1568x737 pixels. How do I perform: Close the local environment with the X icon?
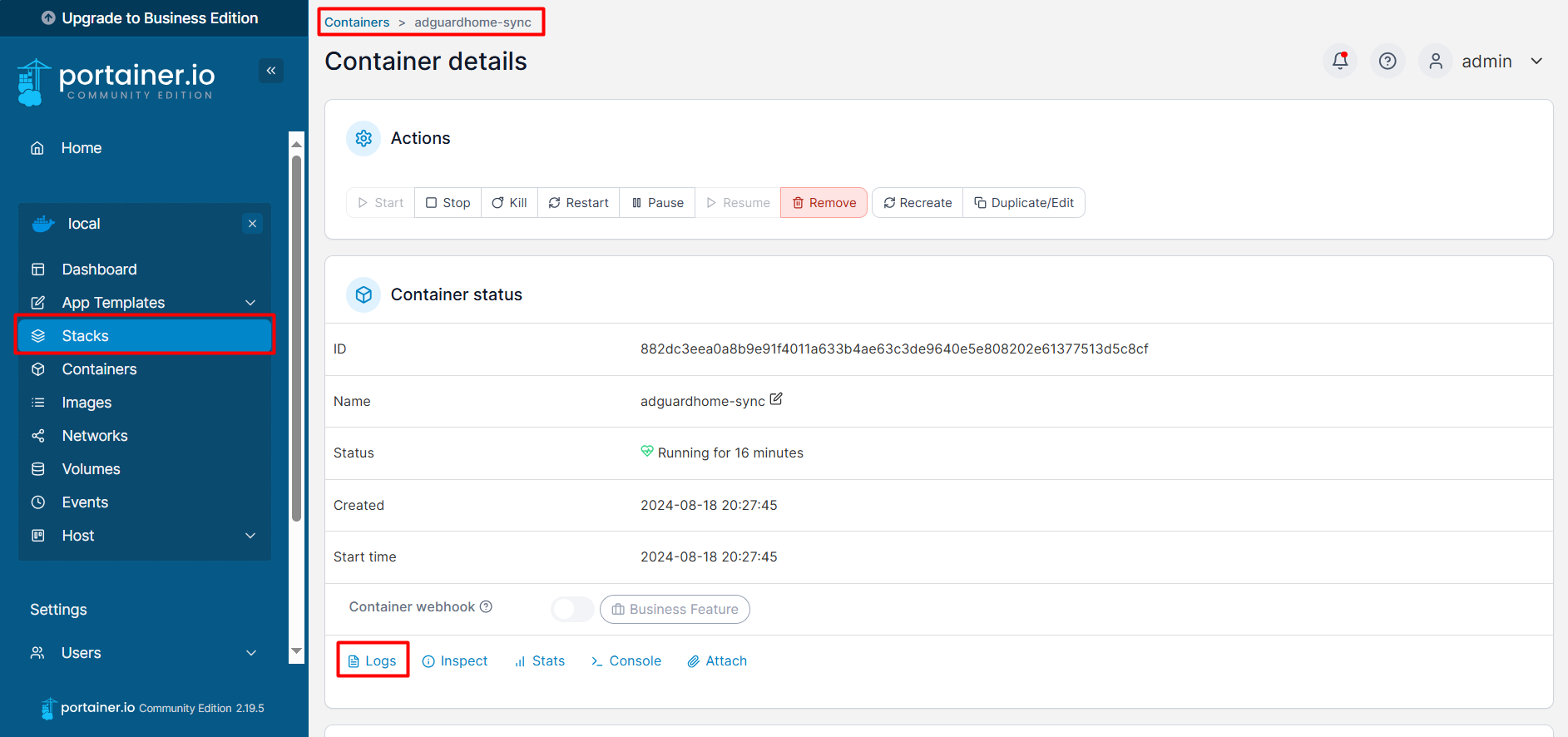[253, 224]
